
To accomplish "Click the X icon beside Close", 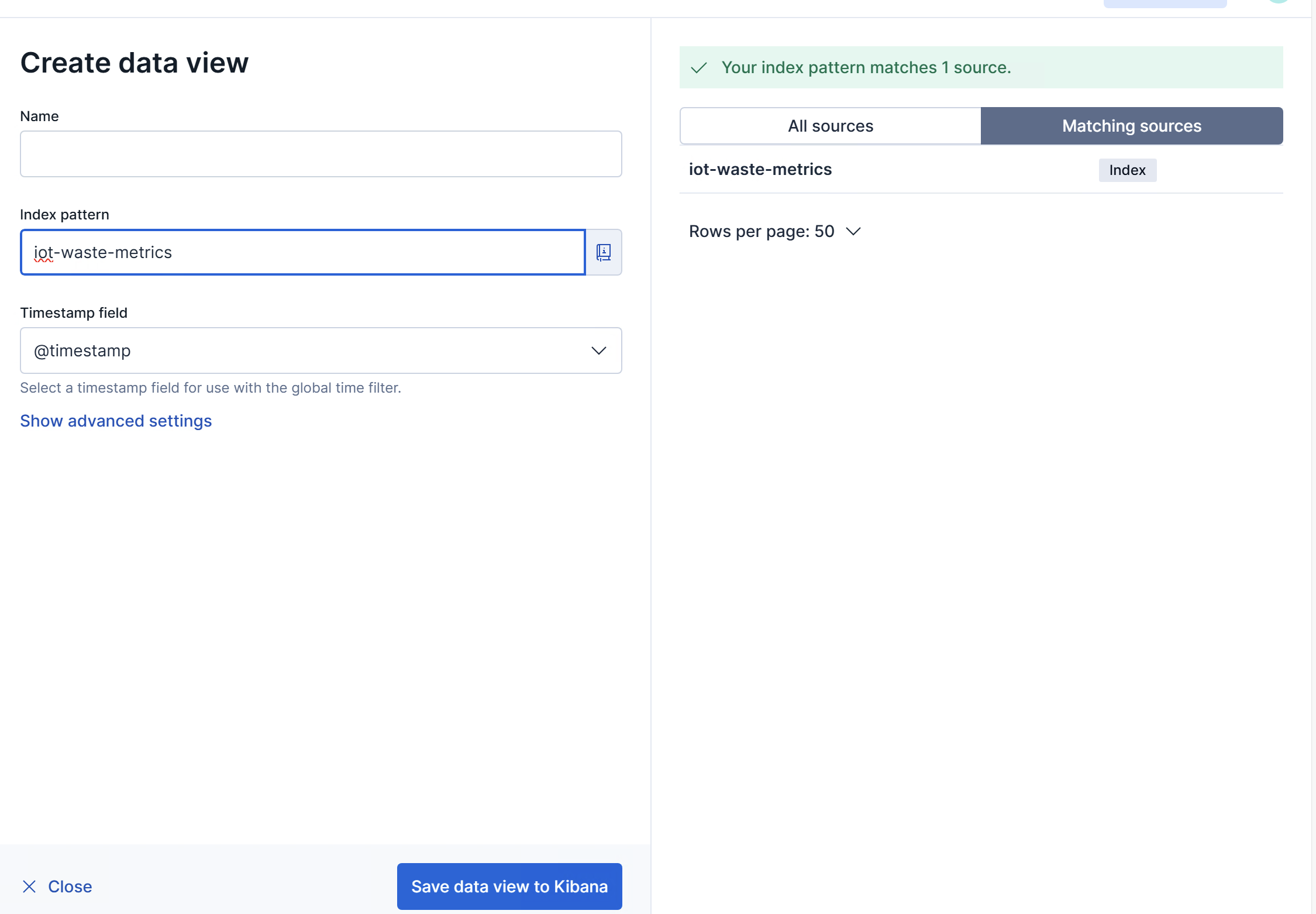I will click(29, 886).
